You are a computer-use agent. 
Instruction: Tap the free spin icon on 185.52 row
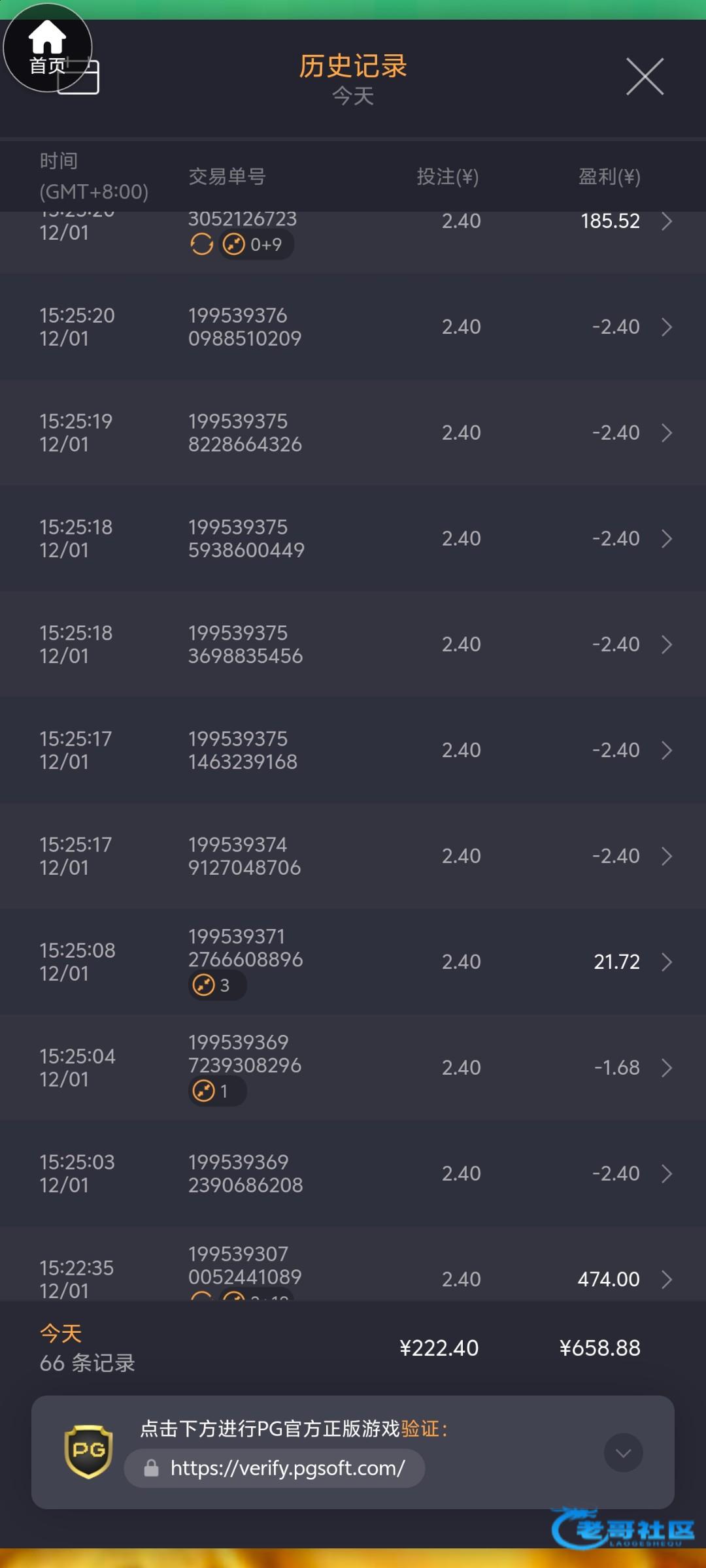tap(201, 244)
